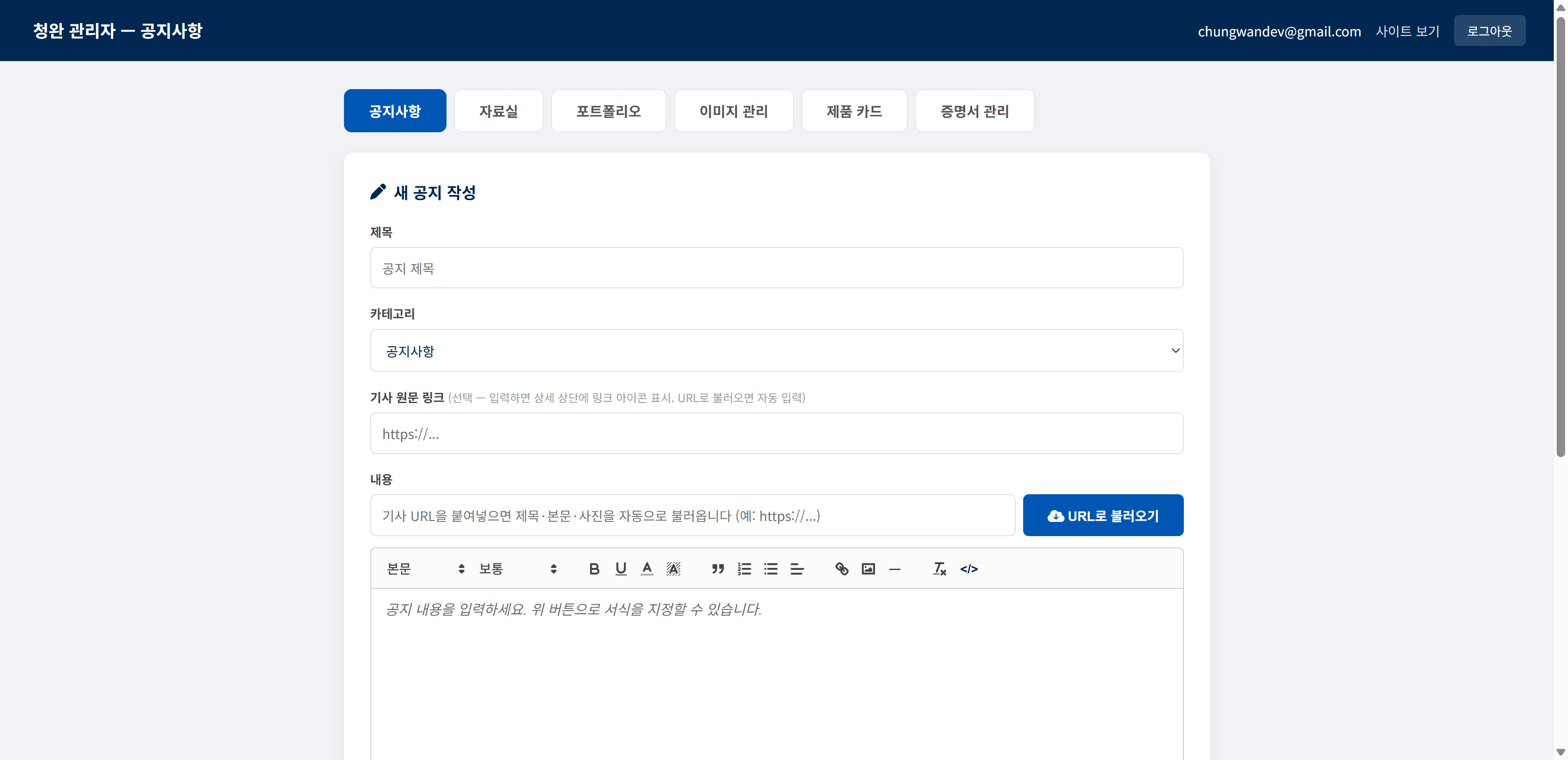Screen dimensions: 1568x760
Task: Switch to the 공지사항 tab
Action: [395, 111]
